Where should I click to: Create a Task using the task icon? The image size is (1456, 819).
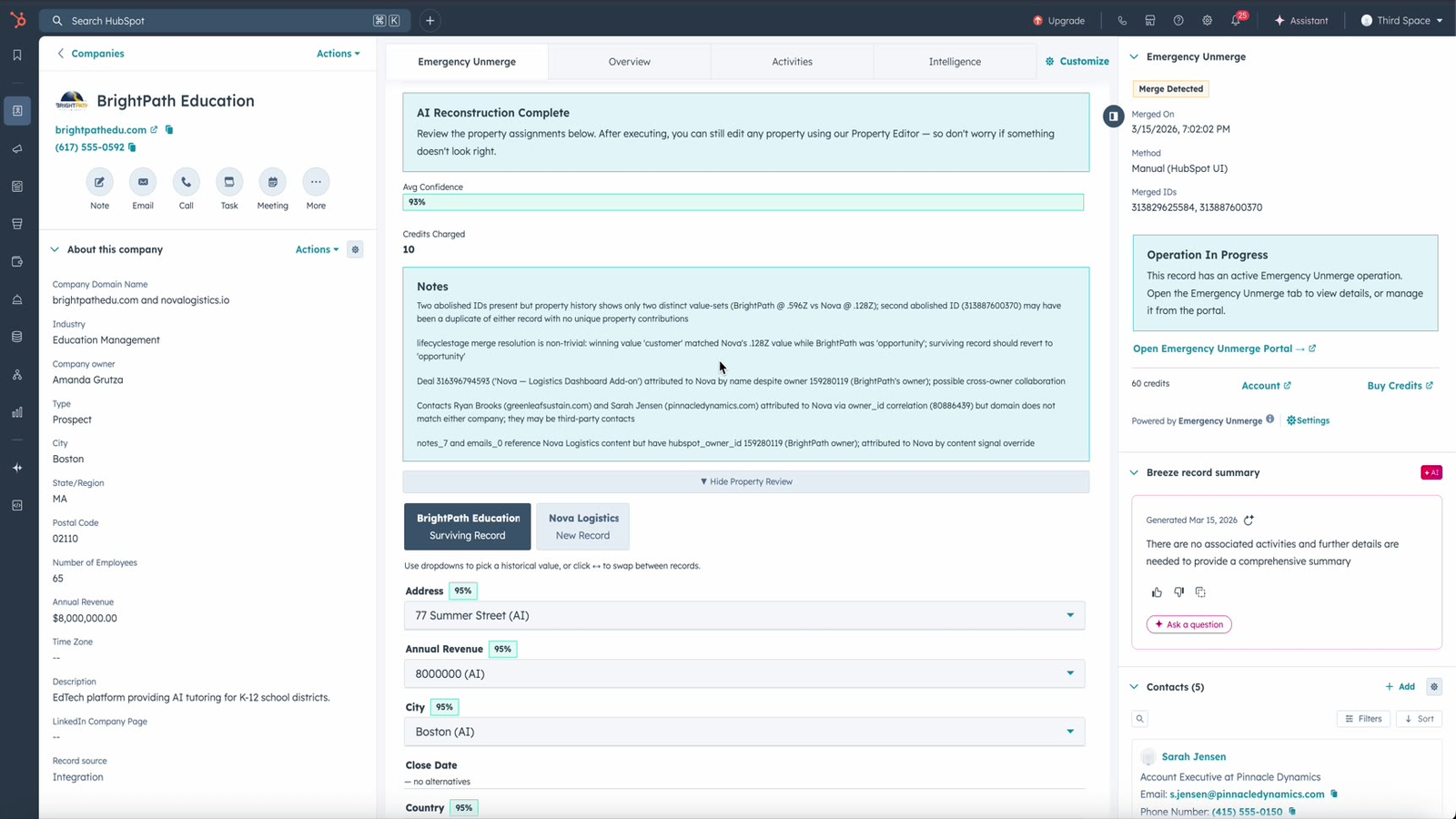click(x=229, y=182)
